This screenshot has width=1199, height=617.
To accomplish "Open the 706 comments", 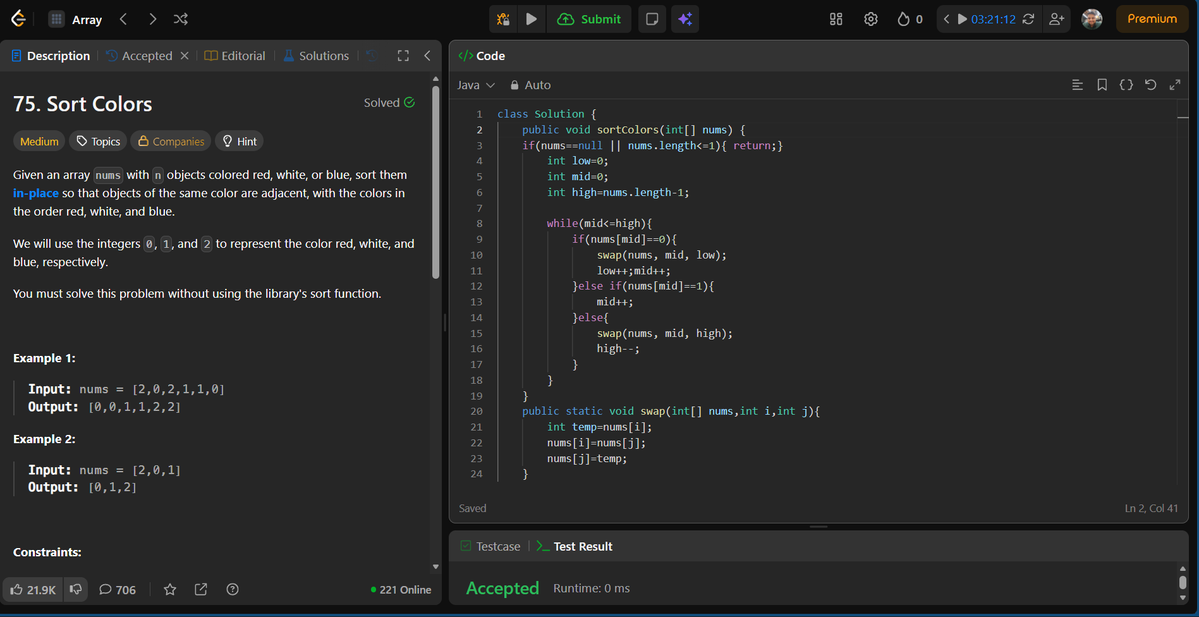I will click(x=118, y=589).
